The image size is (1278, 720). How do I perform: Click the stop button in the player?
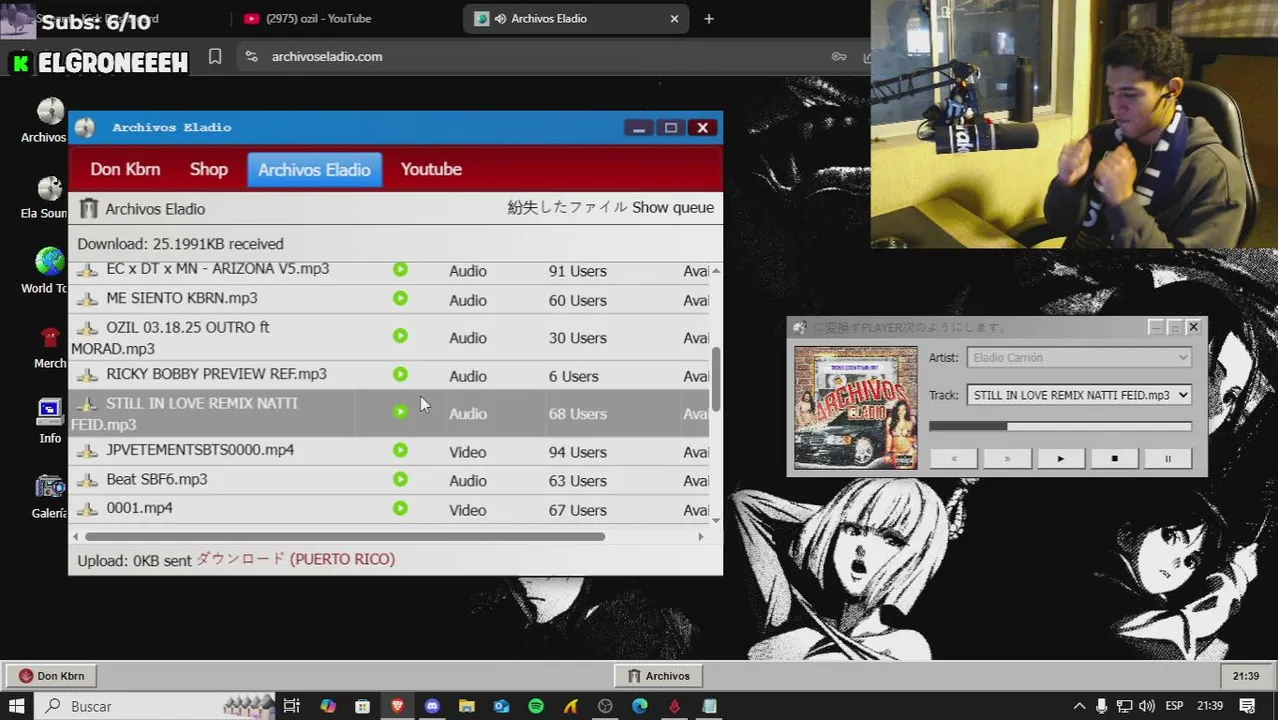[x=1114, y=459]
